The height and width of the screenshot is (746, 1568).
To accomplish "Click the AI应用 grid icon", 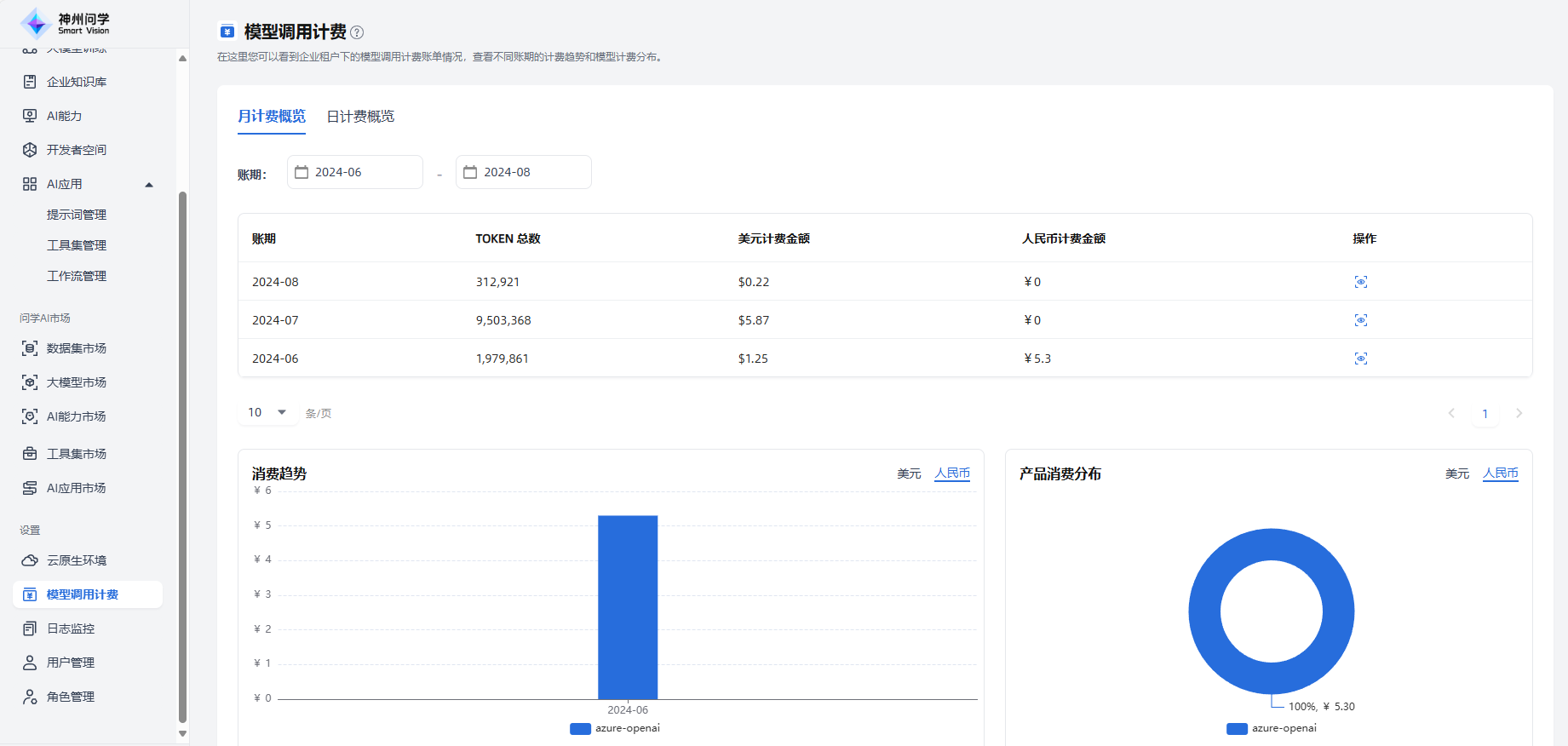I will pyautogui.click(x=30, y=184).
